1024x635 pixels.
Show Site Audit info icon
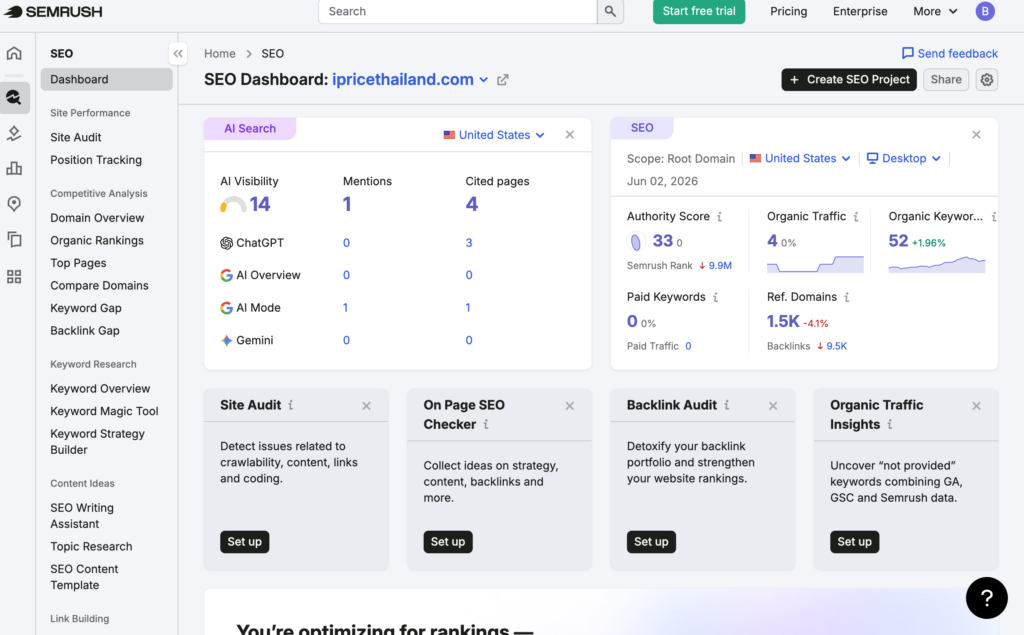coord(291,405)
